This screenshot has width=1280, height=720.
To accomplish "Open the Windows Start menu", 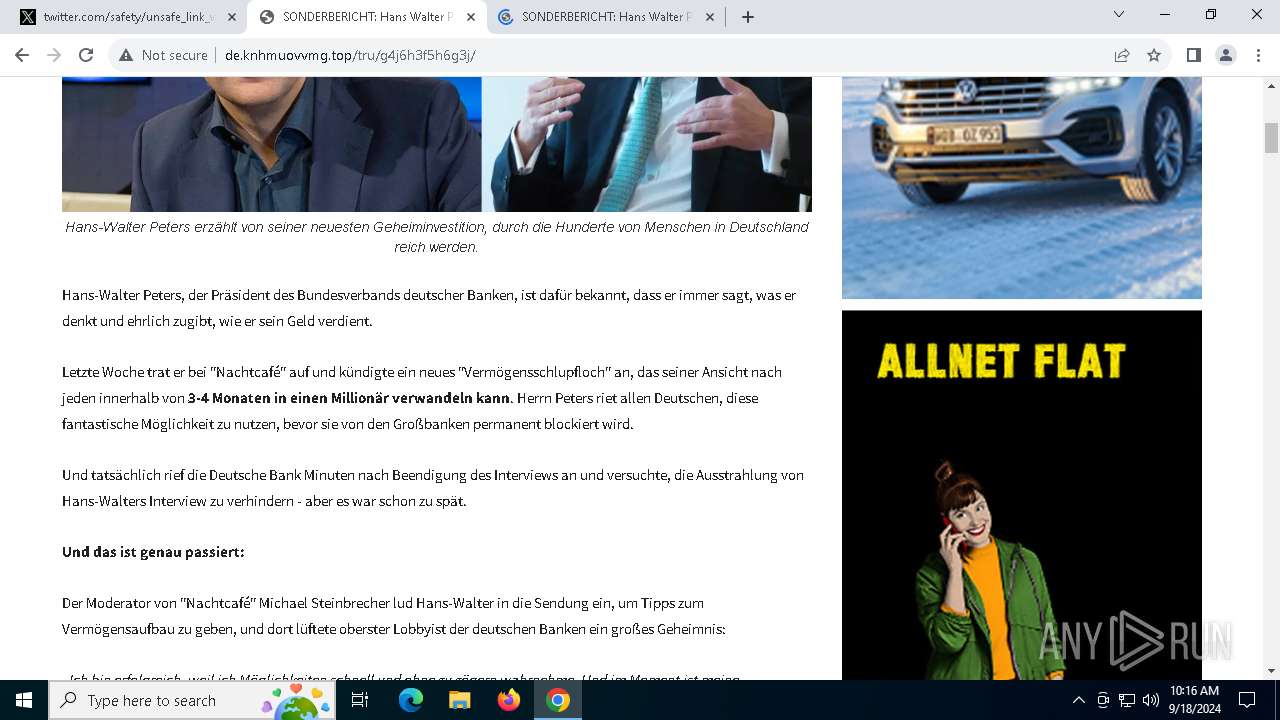I will (x=24, y=700).
